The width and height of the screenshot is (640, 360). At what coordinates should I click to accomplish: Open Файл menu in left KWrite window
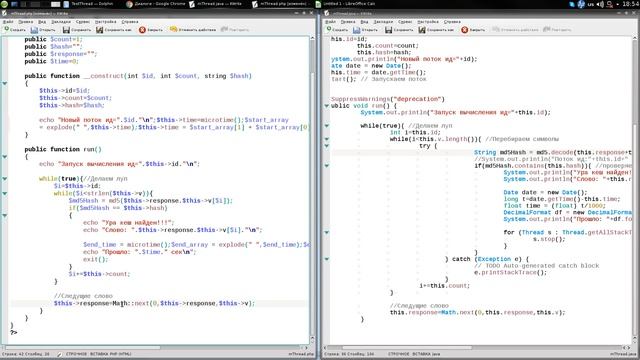point(8,22)
